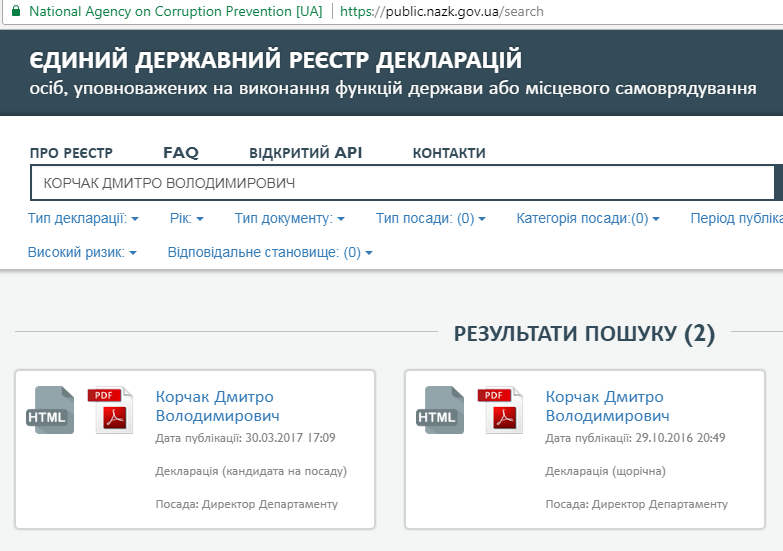Open the 'КОНТАКТИ' menu item

click(x=449, y=153)
